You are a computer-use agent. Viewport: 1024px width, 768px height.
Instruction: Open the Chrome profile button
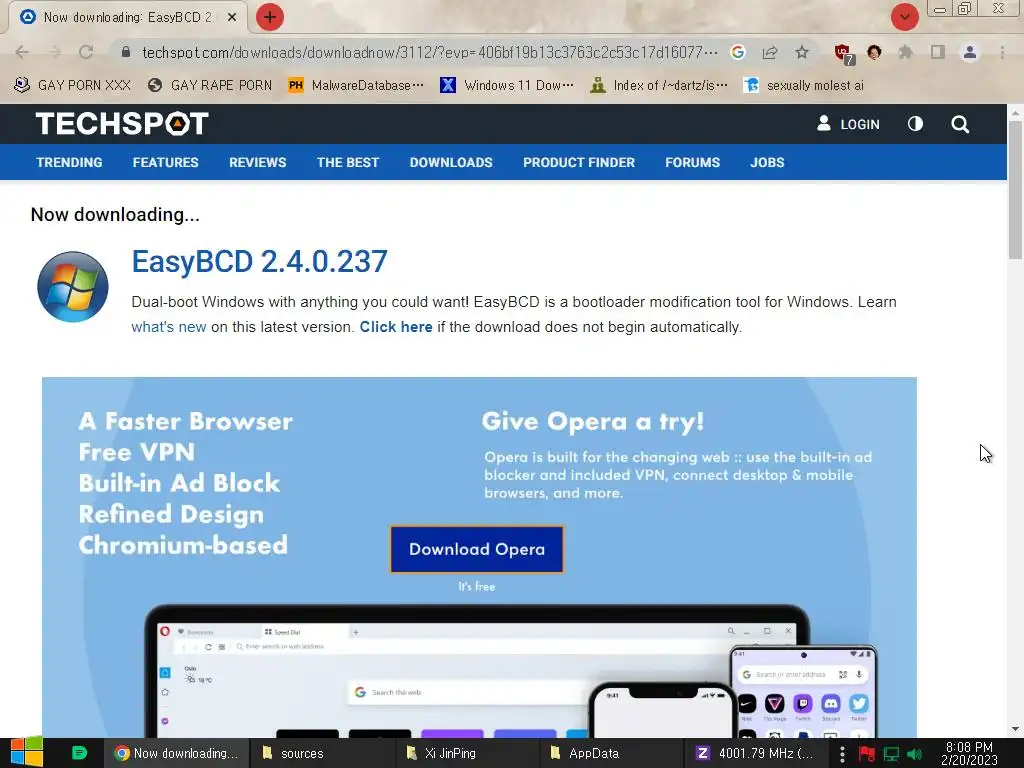[x=970, y=52]
